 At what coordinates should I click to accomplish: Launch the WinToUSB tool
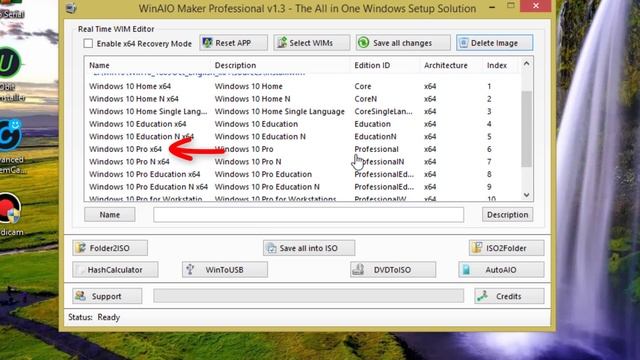pos(225,270)
